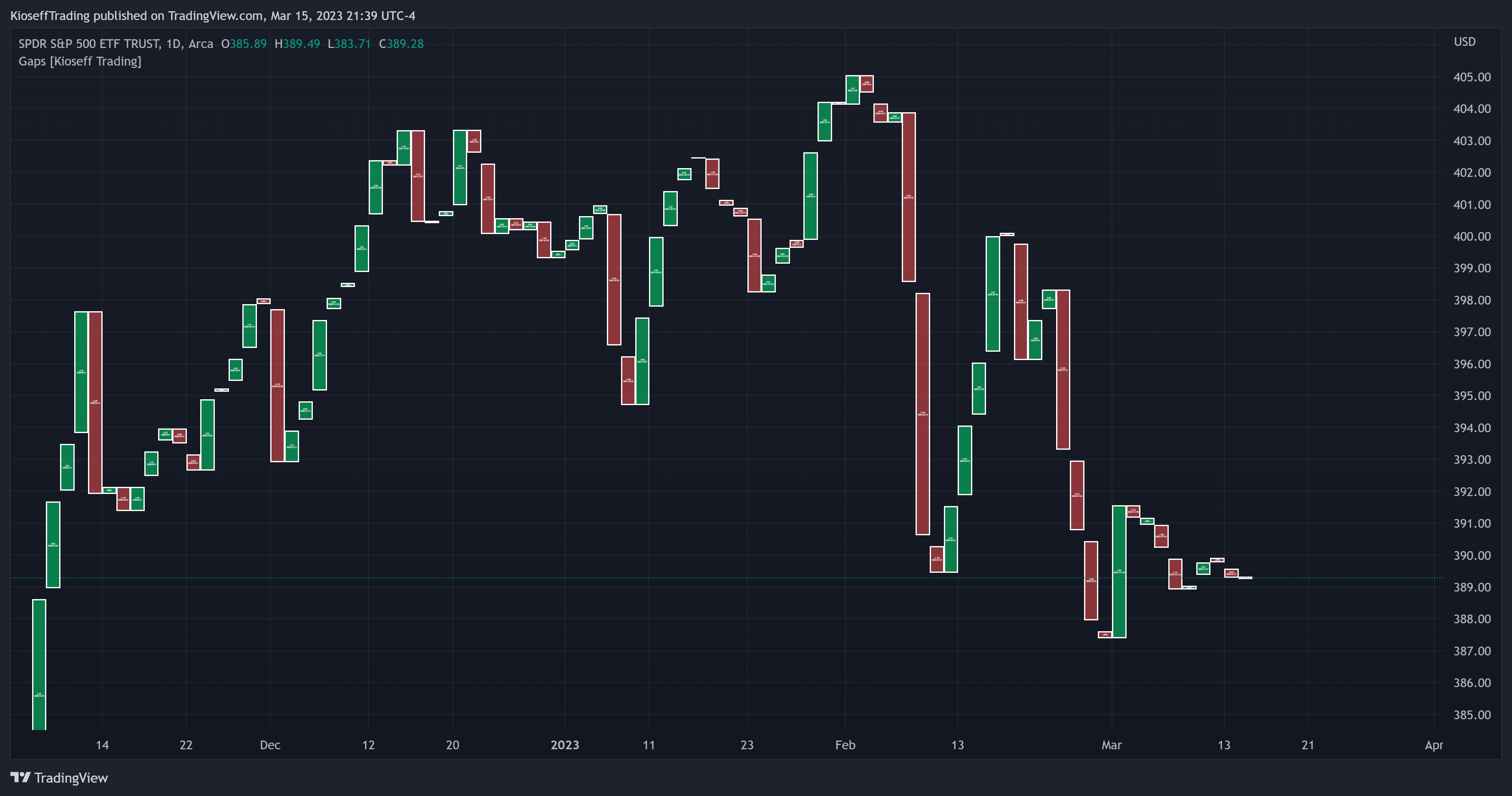1512x796 pixels.
Task: Click the 398.00 price axis label
Action: tap(1472, 300)
